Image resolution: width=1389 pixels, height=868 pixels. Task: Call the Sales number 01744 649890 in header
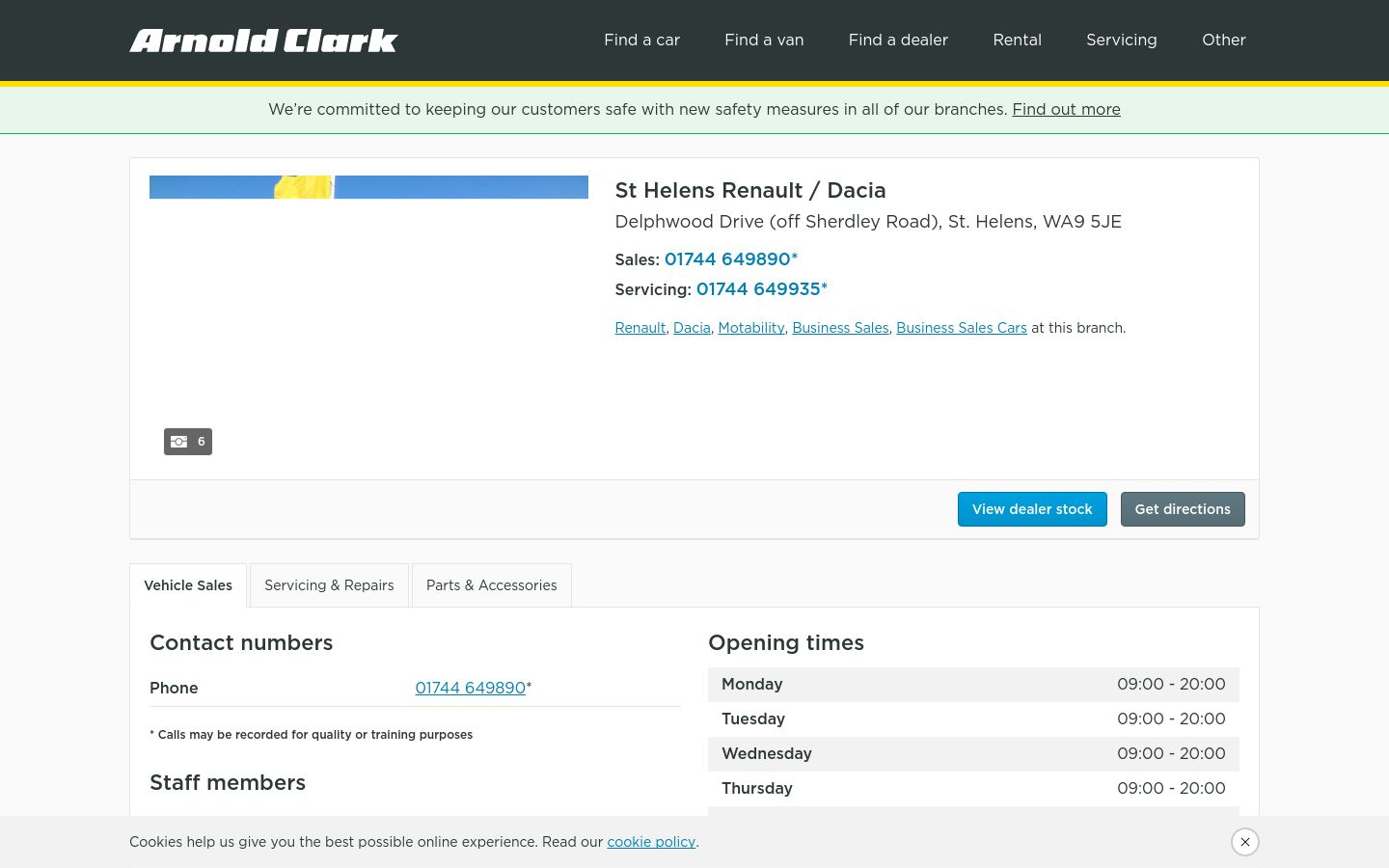(x=731, y=258)
